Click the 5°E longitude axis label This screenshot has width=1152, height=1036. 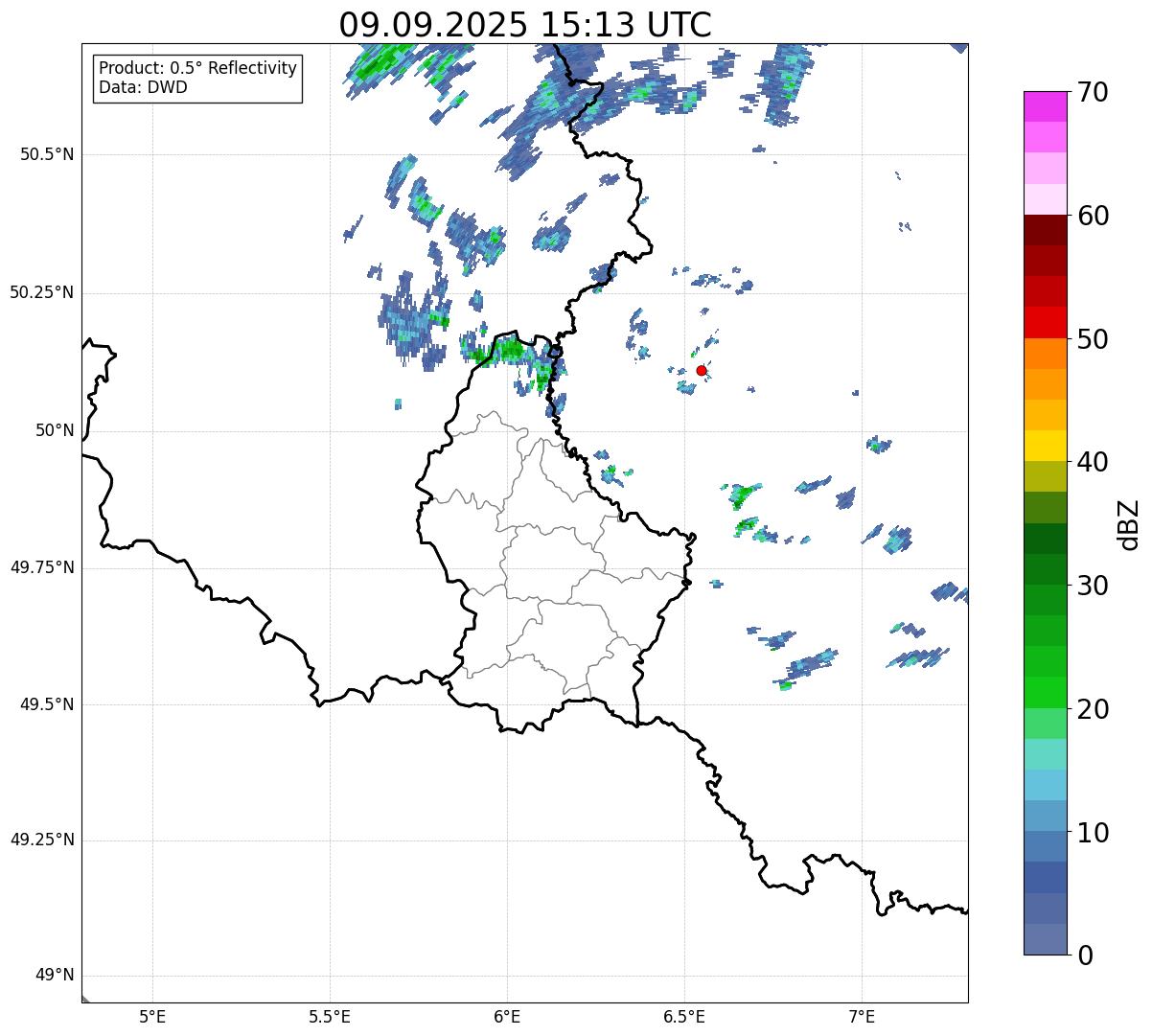pos(152,1016)
